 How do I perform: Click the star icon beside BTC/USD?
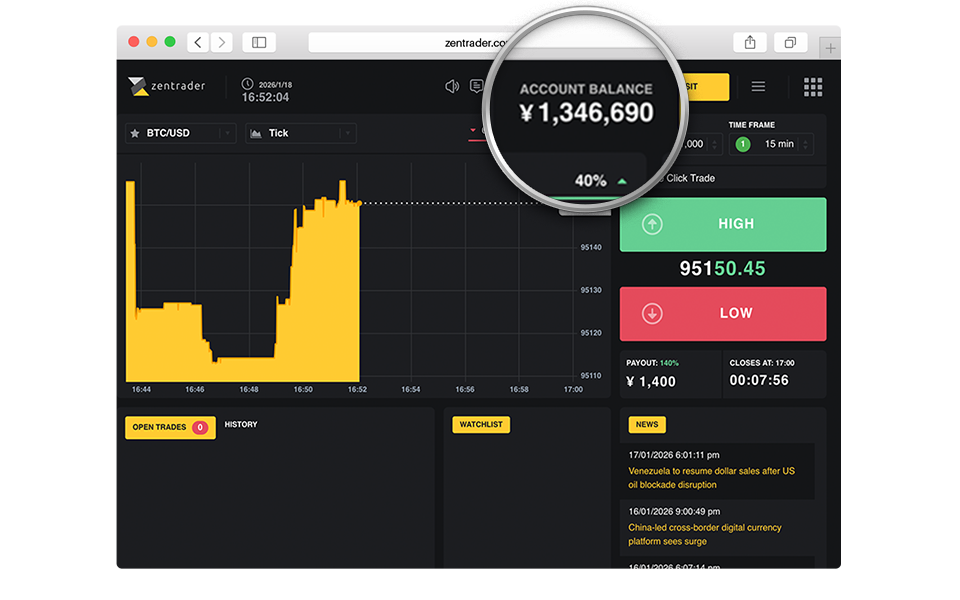point(135,133)
